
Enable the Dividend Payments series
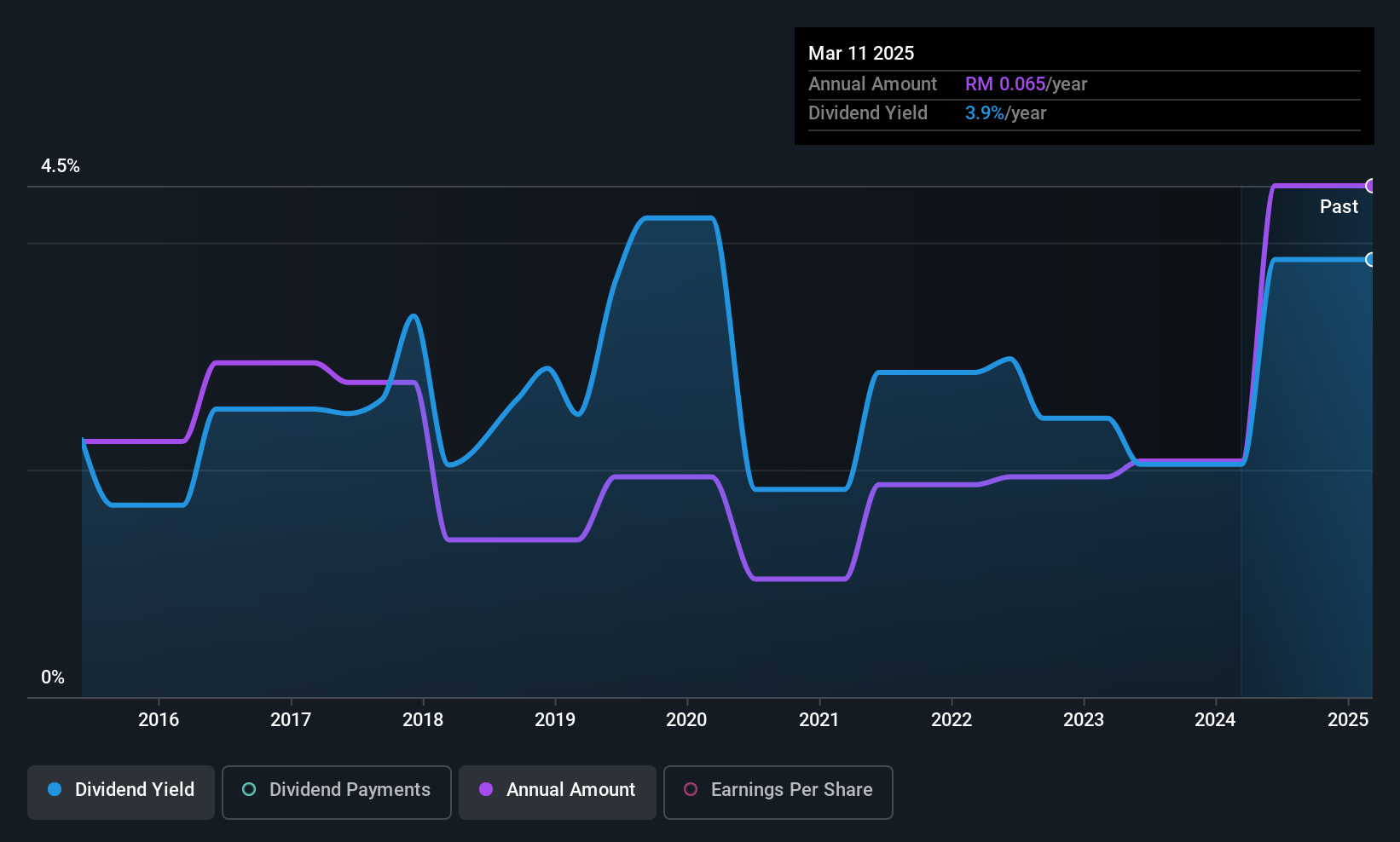point(337,792)
